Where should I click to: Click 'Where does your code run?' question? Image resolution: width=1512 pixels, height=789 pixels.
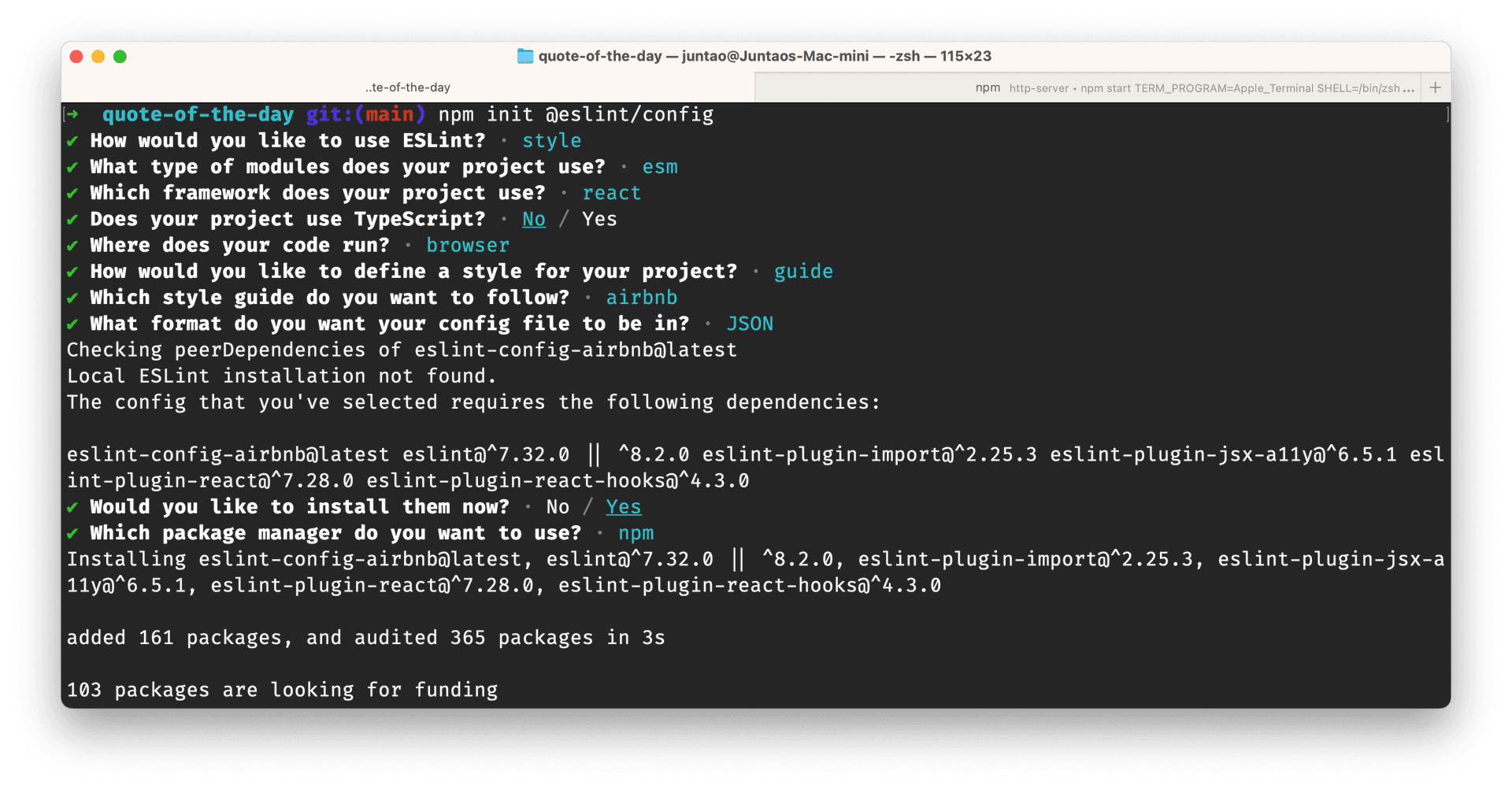pos(239,245)
